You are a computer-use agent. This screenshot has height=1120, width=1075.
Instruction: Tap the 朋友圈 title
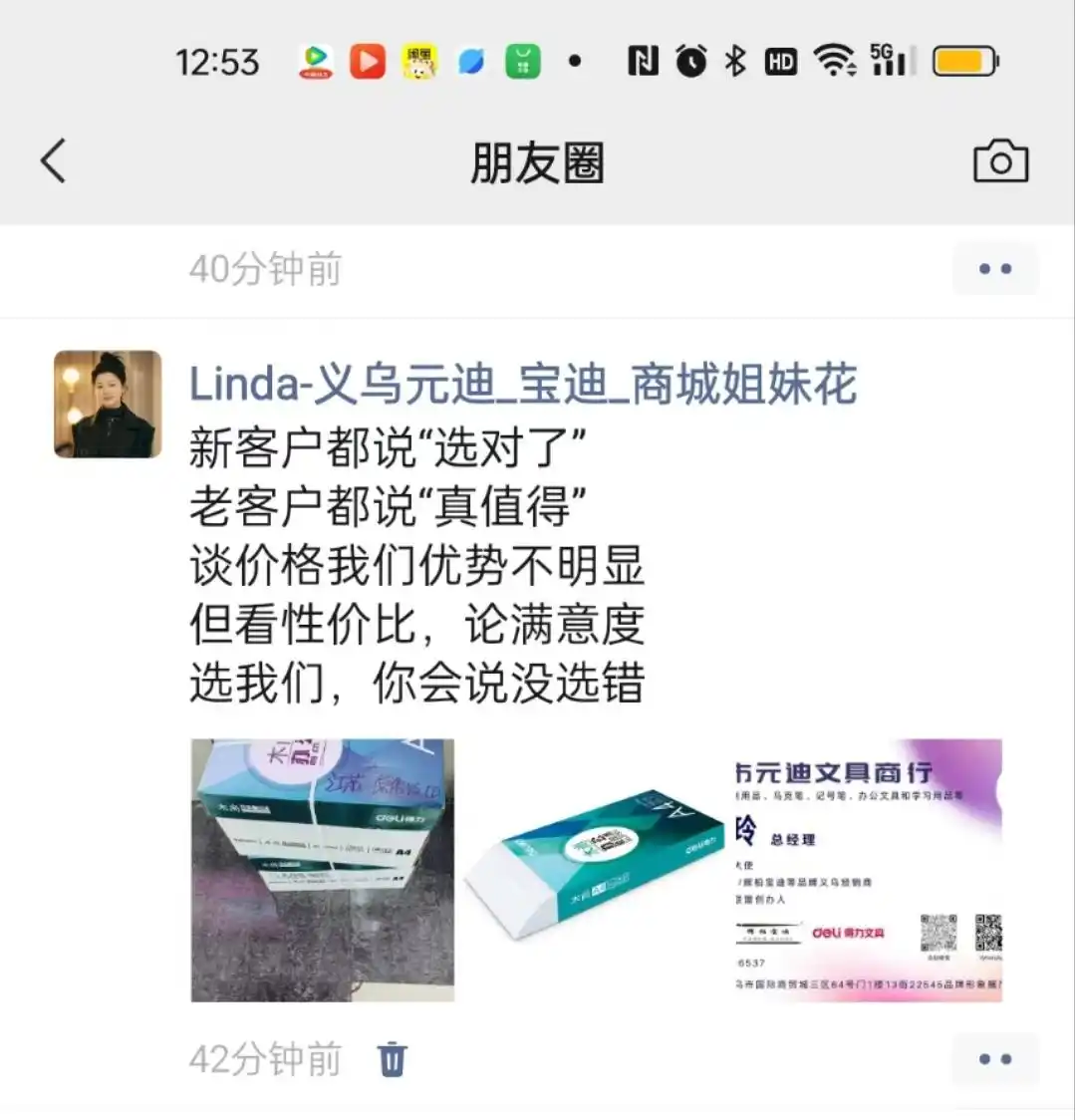coord(537,162)
